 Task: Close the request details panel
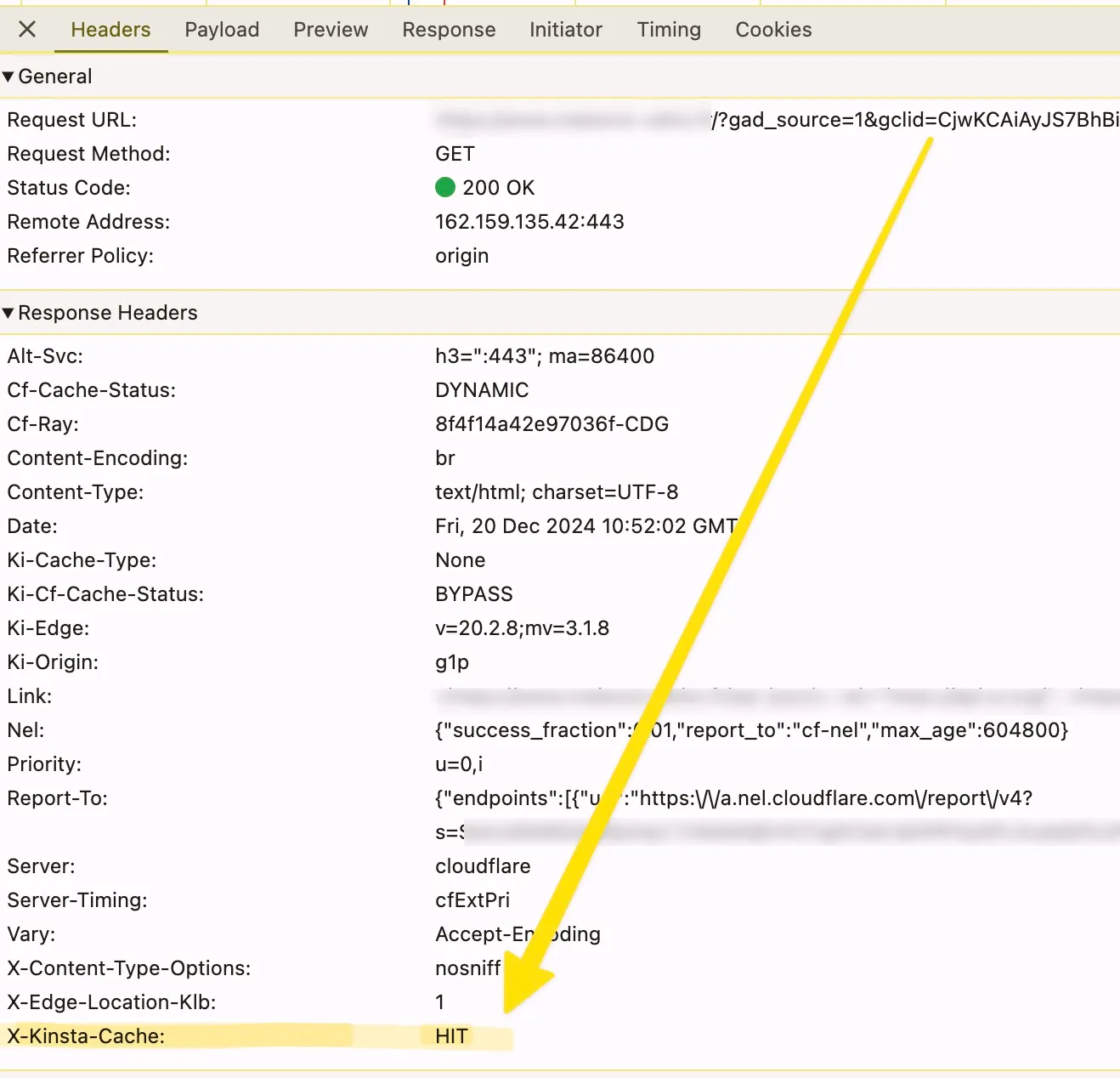[26, 29]
